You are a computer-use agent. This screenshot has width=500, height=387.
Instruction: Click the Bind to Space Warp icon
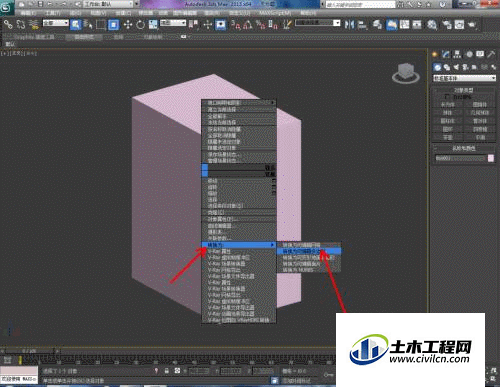[34, 24]
